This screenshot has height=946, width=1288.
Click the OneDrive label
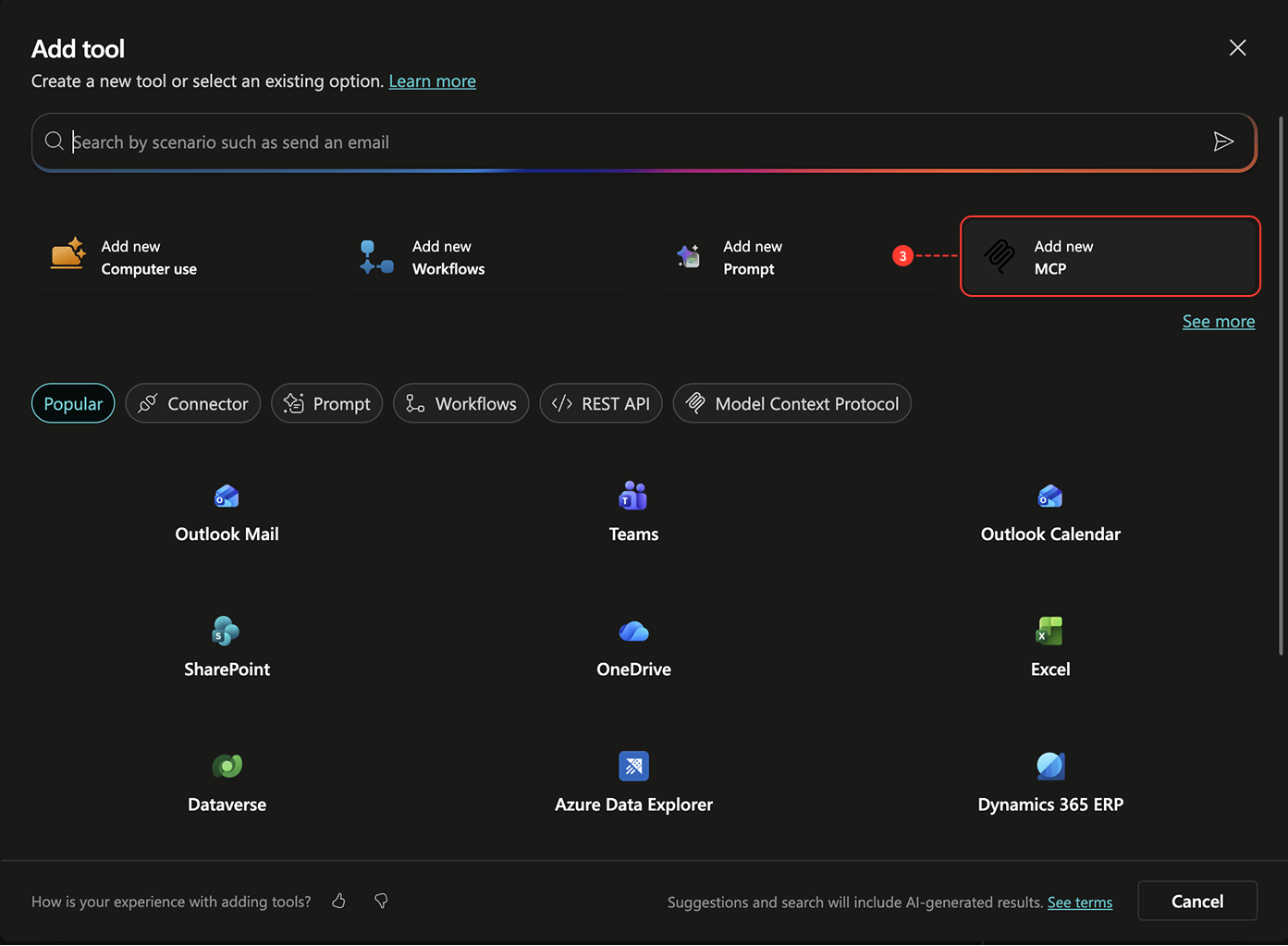pos(633,670)
